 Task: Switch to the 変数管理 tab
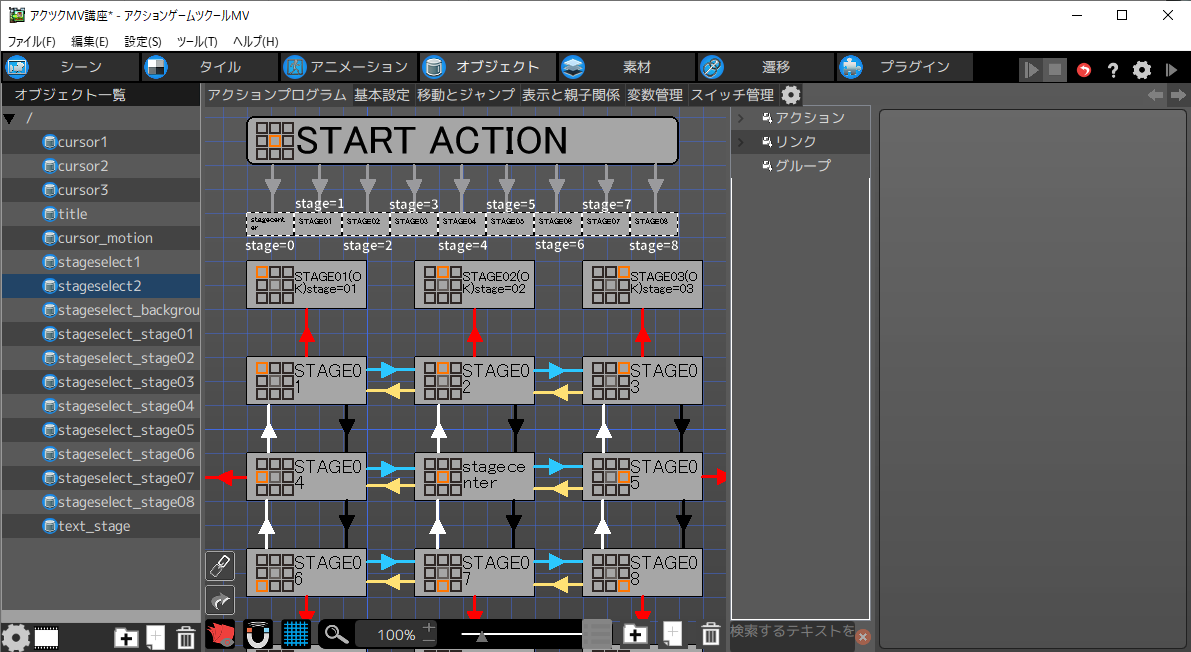pos(655,95)
